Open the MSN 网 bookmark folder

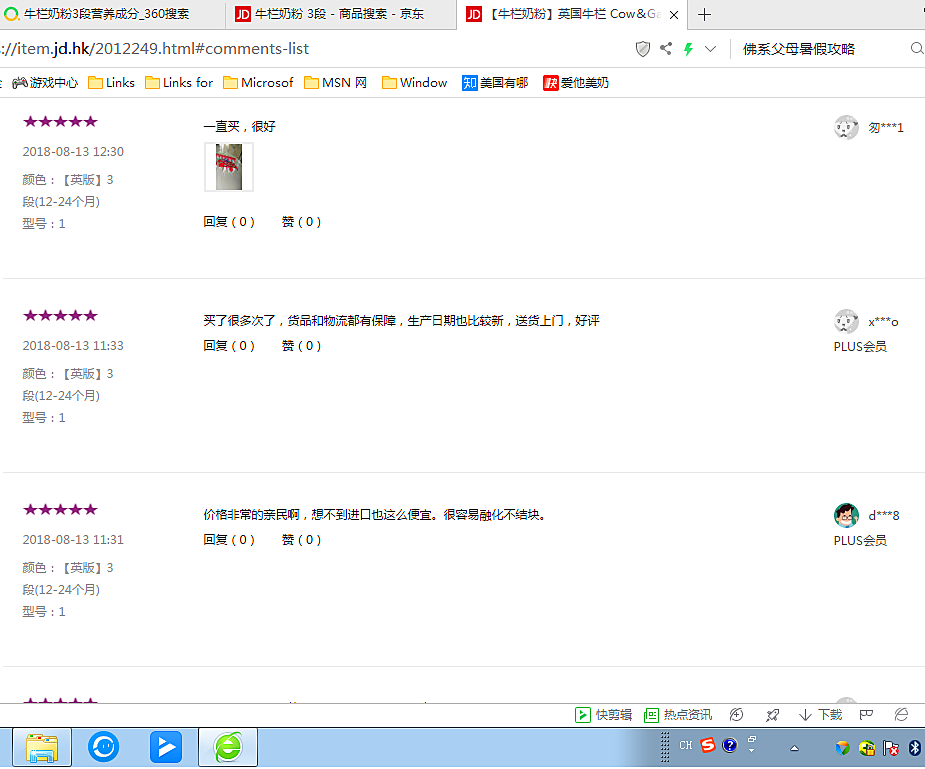click(336, 83)
